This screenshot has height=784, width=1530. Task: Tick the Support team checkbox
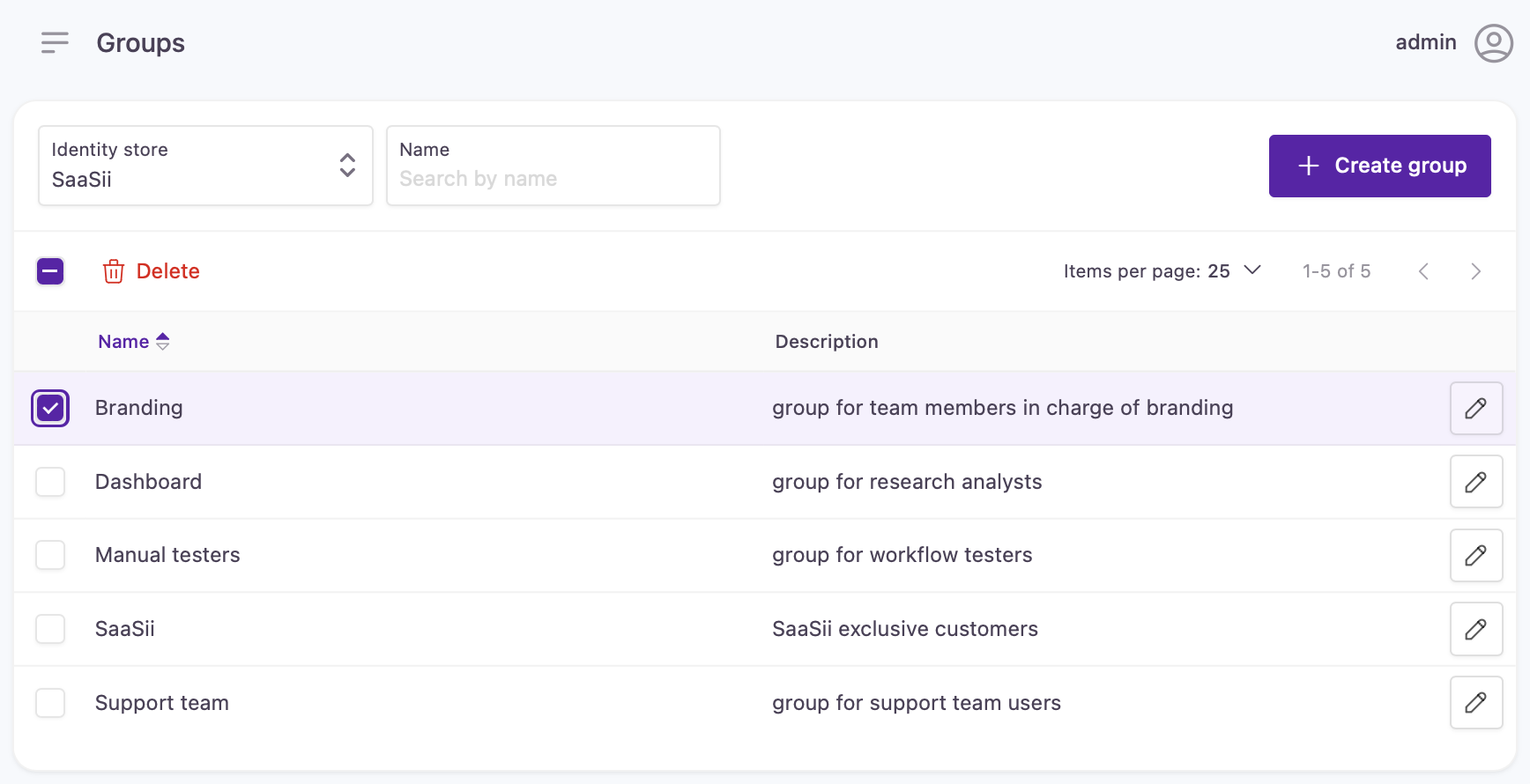(x=50, y=703)
